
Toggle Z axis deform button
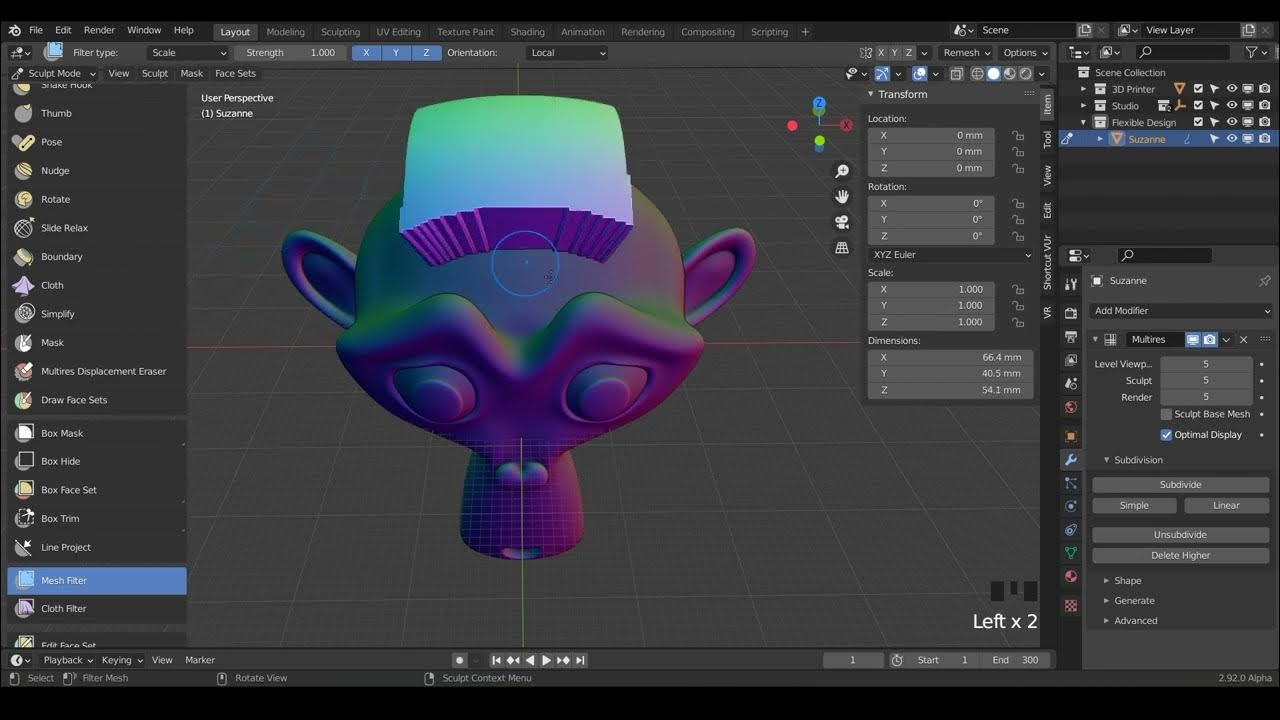(x=426, y=52)
